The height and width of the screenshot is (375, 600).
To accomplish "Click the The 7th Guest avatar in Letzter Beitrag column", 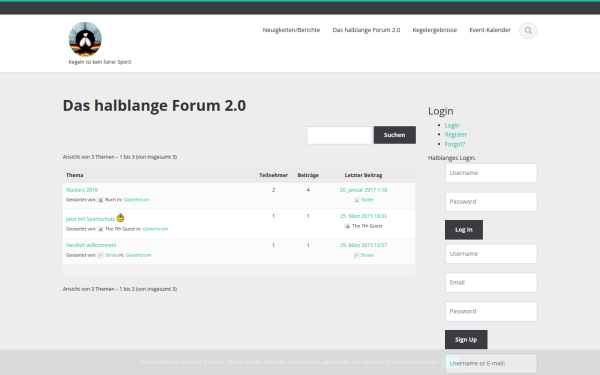I will pos(347,226).
